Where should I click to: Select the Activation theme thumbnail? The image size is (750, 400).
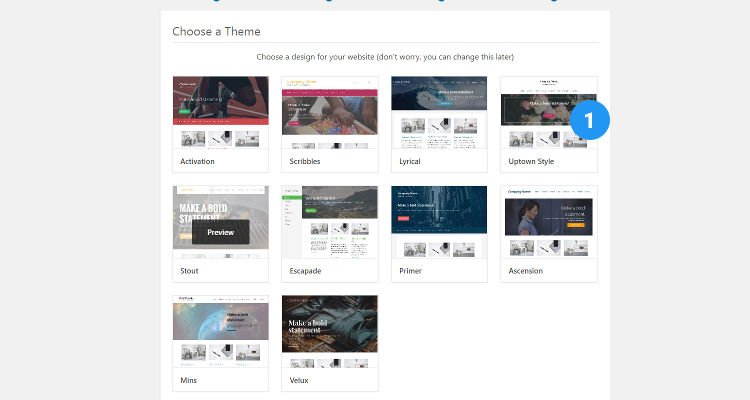pyautogui.click(x=221, y=112)
